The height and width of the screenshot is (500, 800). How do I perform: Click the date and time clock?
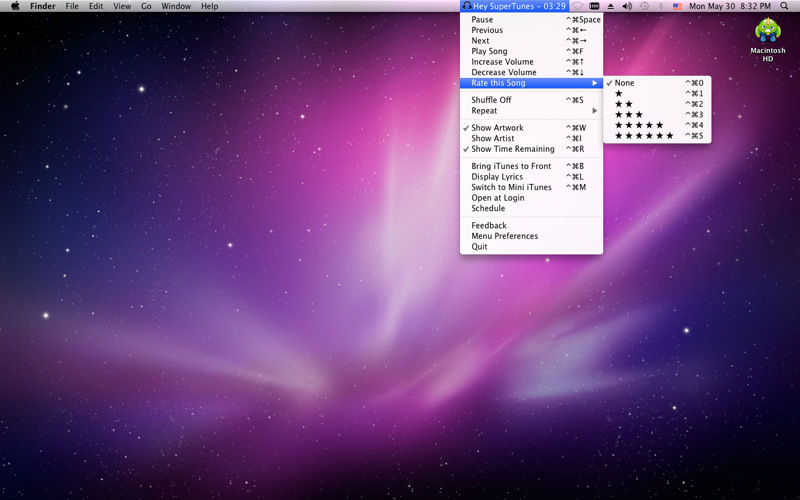tap(730, 6)
